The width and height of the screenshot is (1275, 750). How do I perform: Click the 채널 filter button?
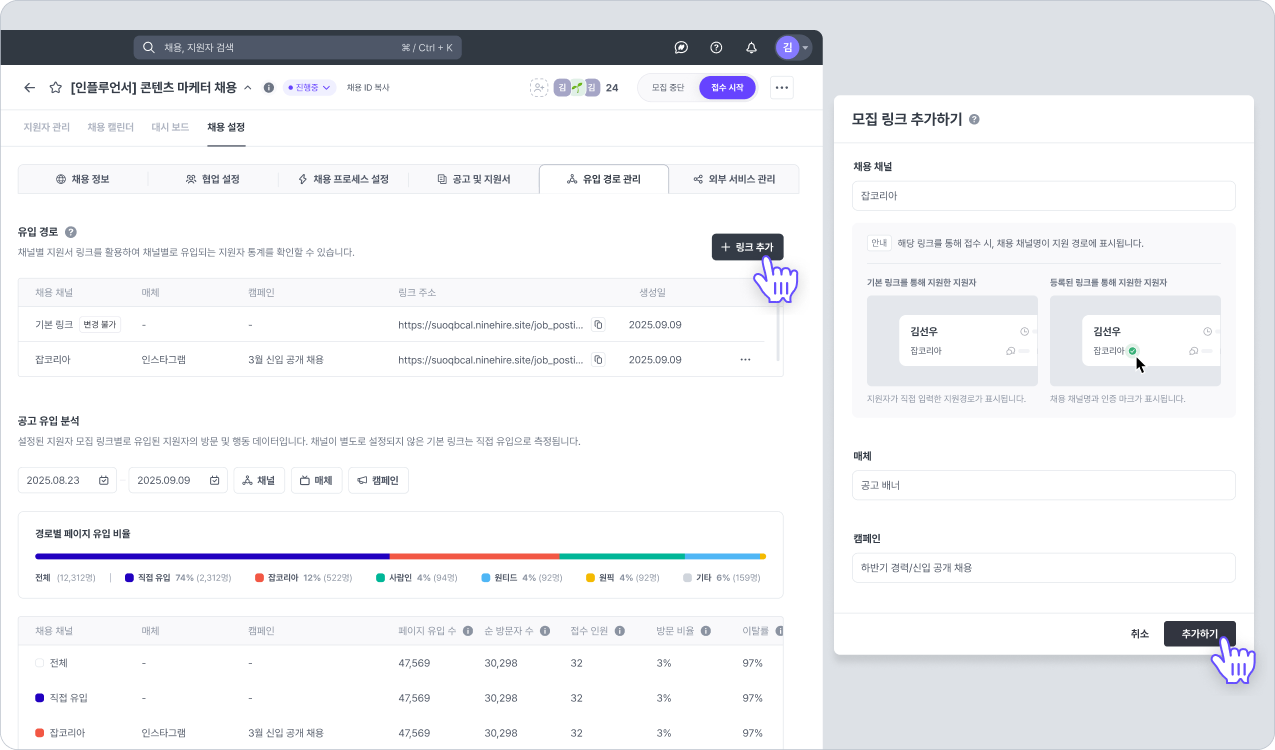259,480
